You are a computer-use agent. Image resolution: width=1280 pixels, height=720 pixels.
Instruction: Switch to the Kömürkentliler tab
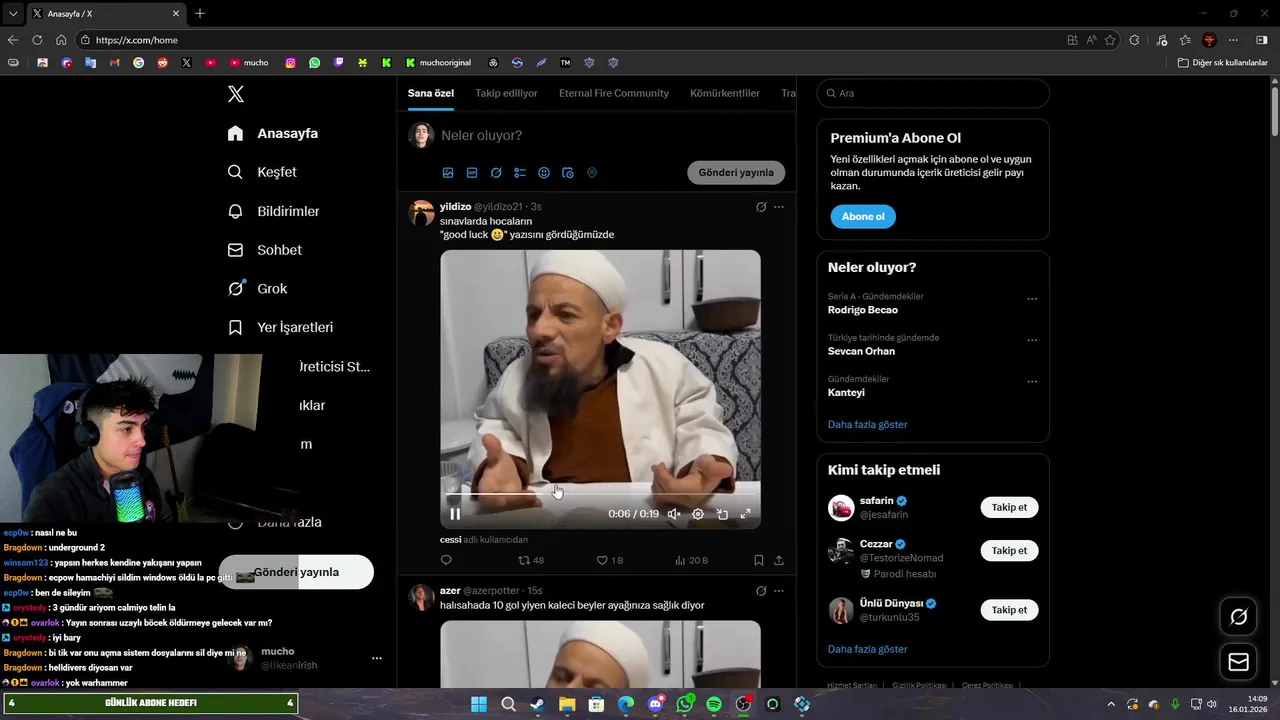tap(725, 93)
